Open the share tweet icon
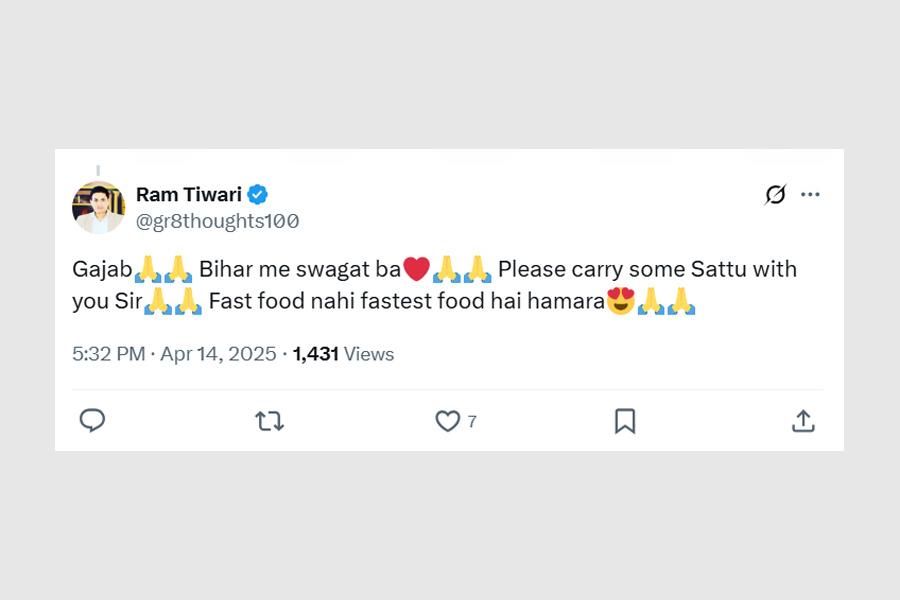The image size is (900, 600). tap(803, 421)
